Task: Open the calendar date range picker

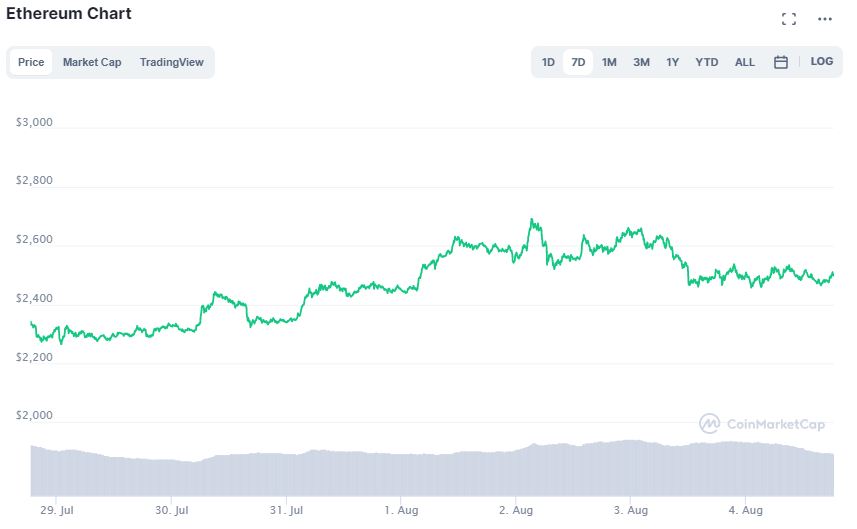Action: click(x=781, y=62)
